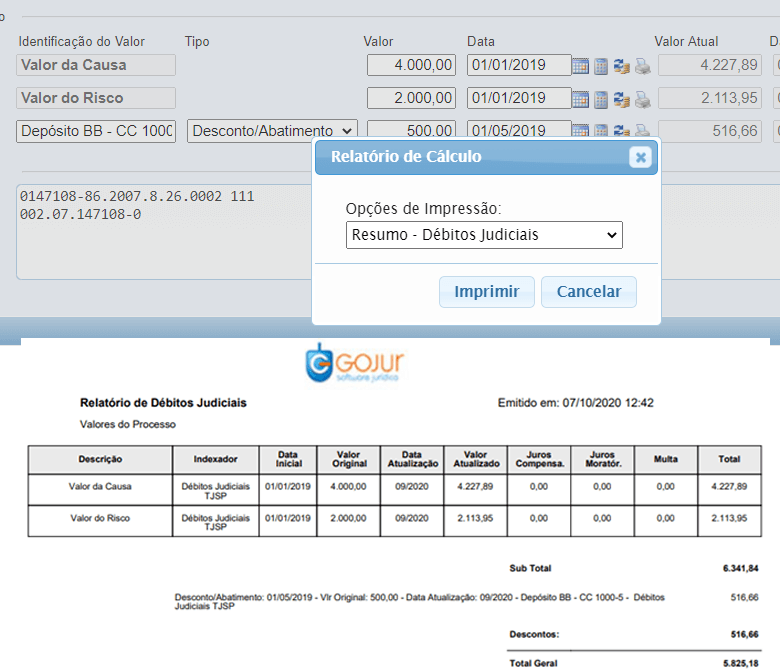Click the Juros Moratór. table header
Image resolution: width=780 pixels, height=669 pixels.
(x=602, y=459)
